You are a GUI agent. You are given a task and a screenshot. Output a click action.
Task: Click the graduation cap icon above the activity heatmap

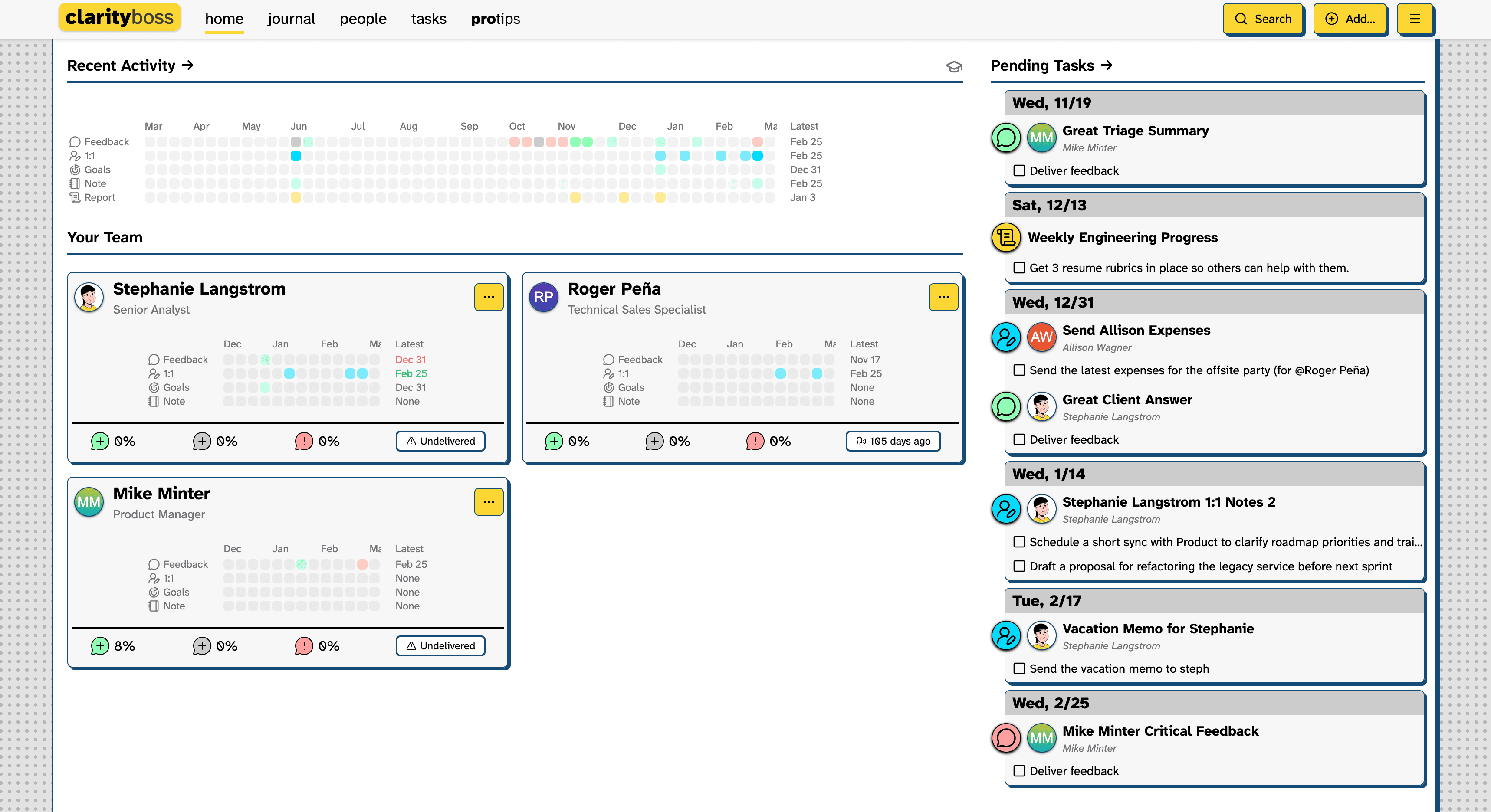[954, 66]
